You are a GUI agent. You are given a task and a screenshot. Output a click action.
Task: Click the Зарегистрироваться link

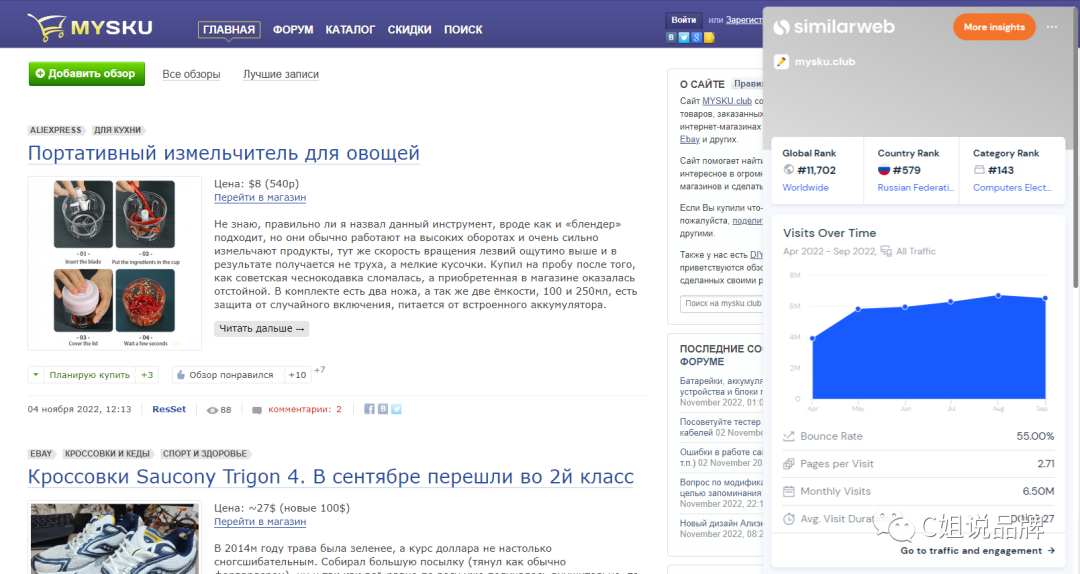pos(745,20)
